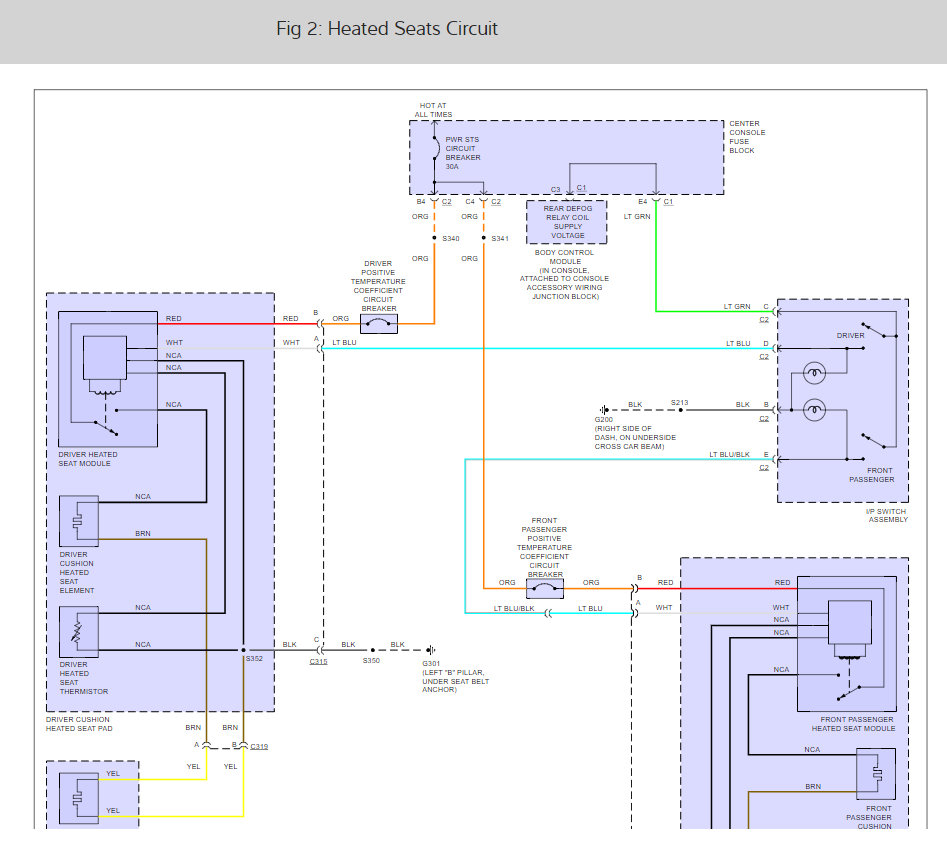This screenshot has width=947, height=847.
Task: Click the S213 splice dot
Action: [x=681, y=410]
